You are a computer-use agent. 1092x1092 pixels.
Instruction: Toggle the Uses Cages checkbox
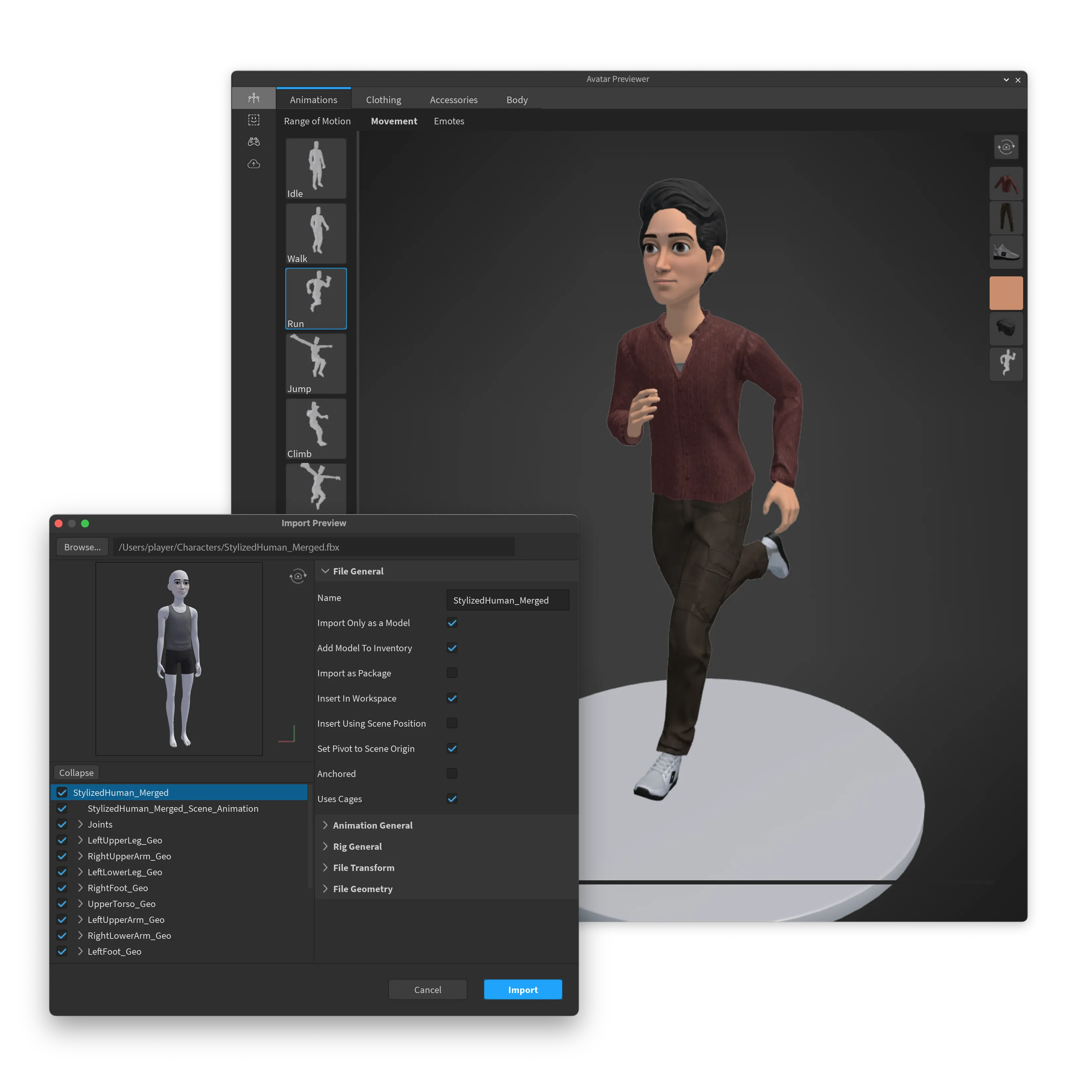click(452, 799)
